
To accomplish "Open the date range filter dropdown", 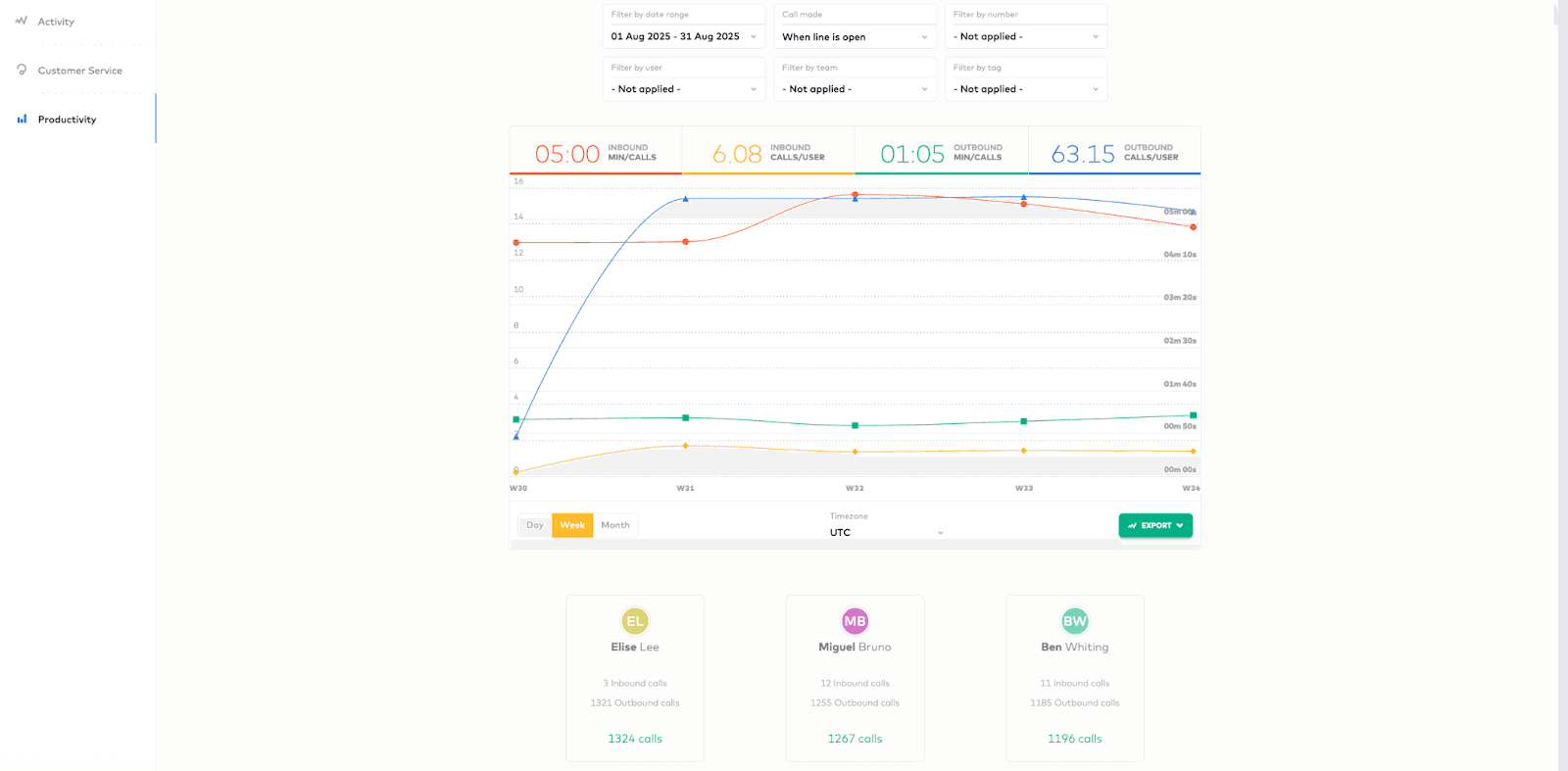I will [x=684, y=37].
